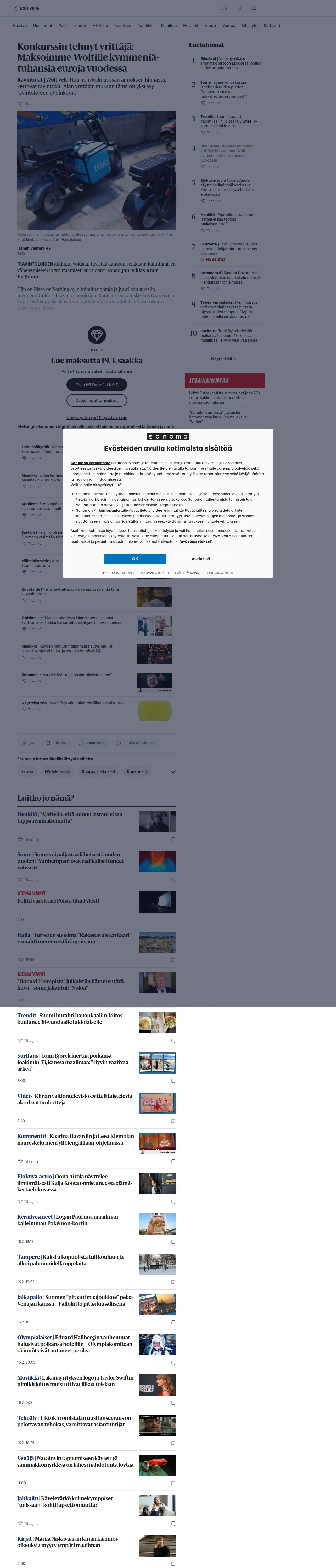Open the Kulttuuri navigation tab
This screenshot has width=336, height=1568.
(x=272, y=26)
